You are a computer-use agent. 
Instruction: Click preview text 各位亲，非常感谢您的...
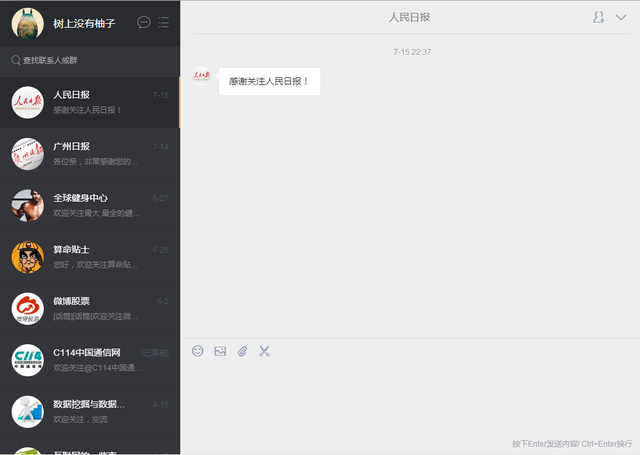coord(96,162)
